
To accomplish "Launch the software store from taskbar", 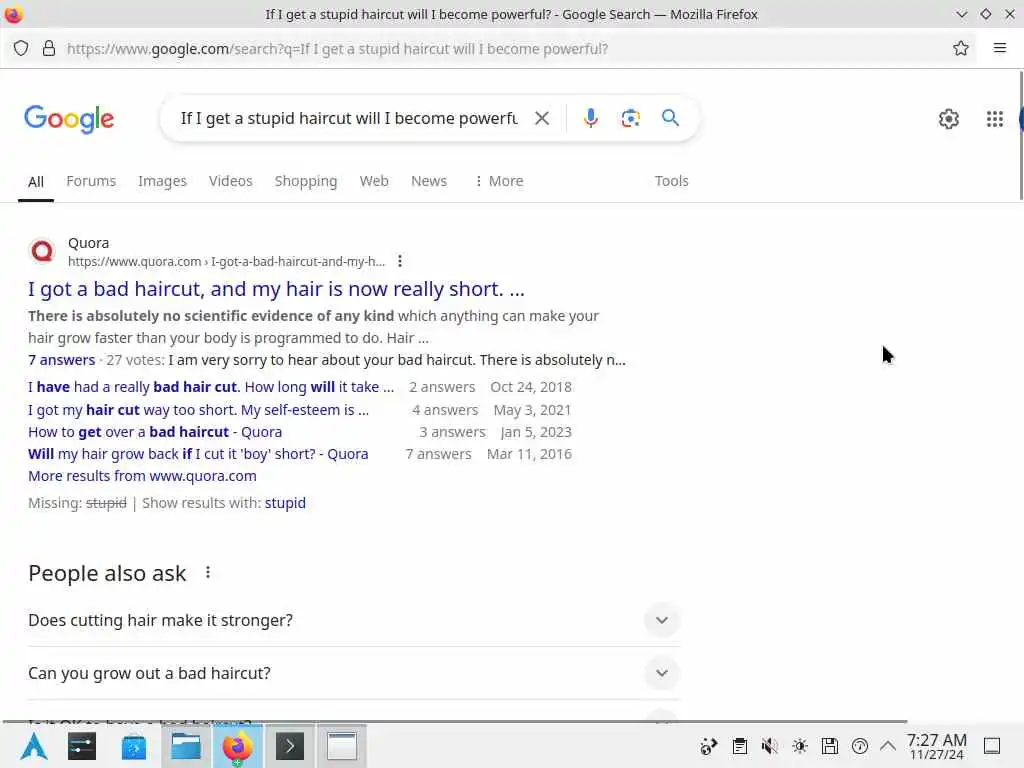I will point(134,746).
